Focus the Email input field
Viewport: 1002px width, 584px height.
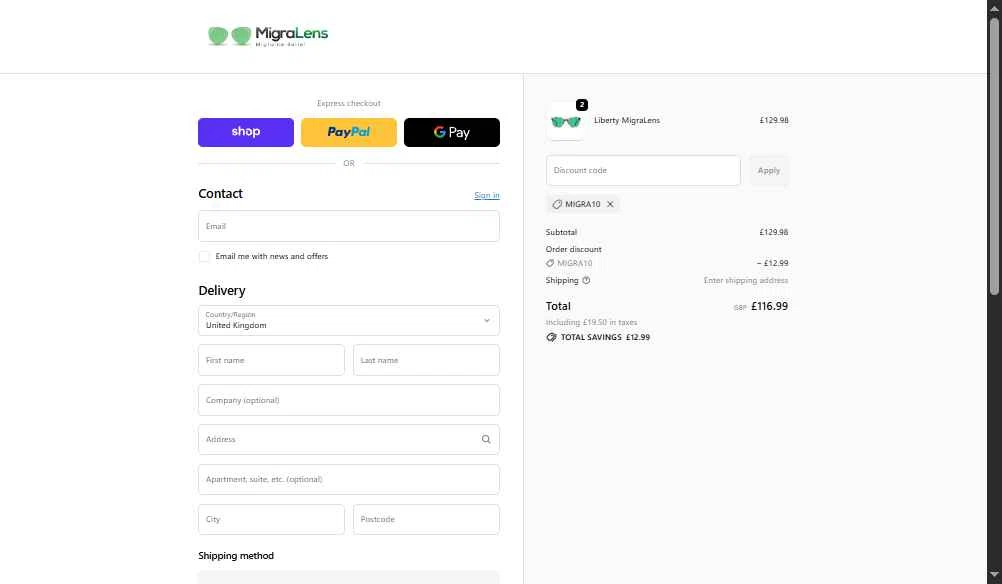pos(349,226)
